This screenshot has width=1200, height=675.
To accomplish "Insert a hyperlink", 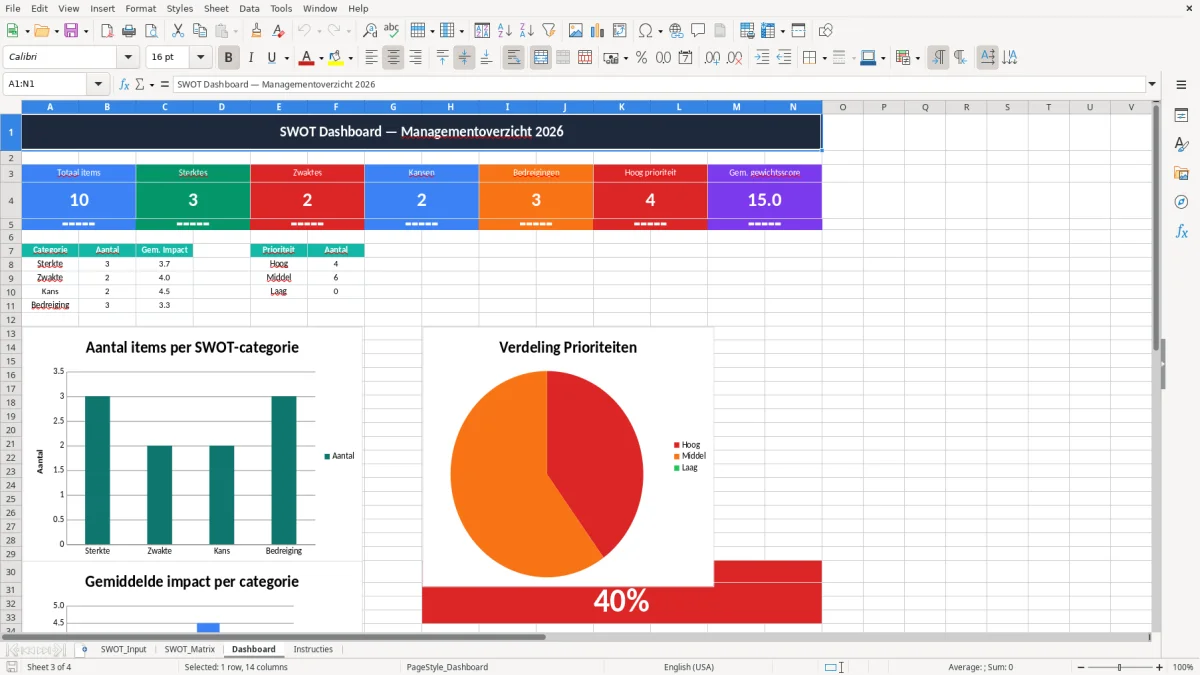I will click(676, 31).
